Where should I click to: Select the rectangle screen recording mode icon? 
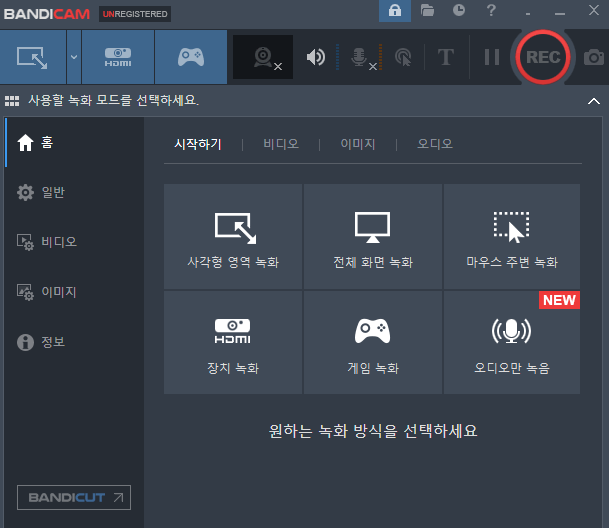[x=33, y=57]
